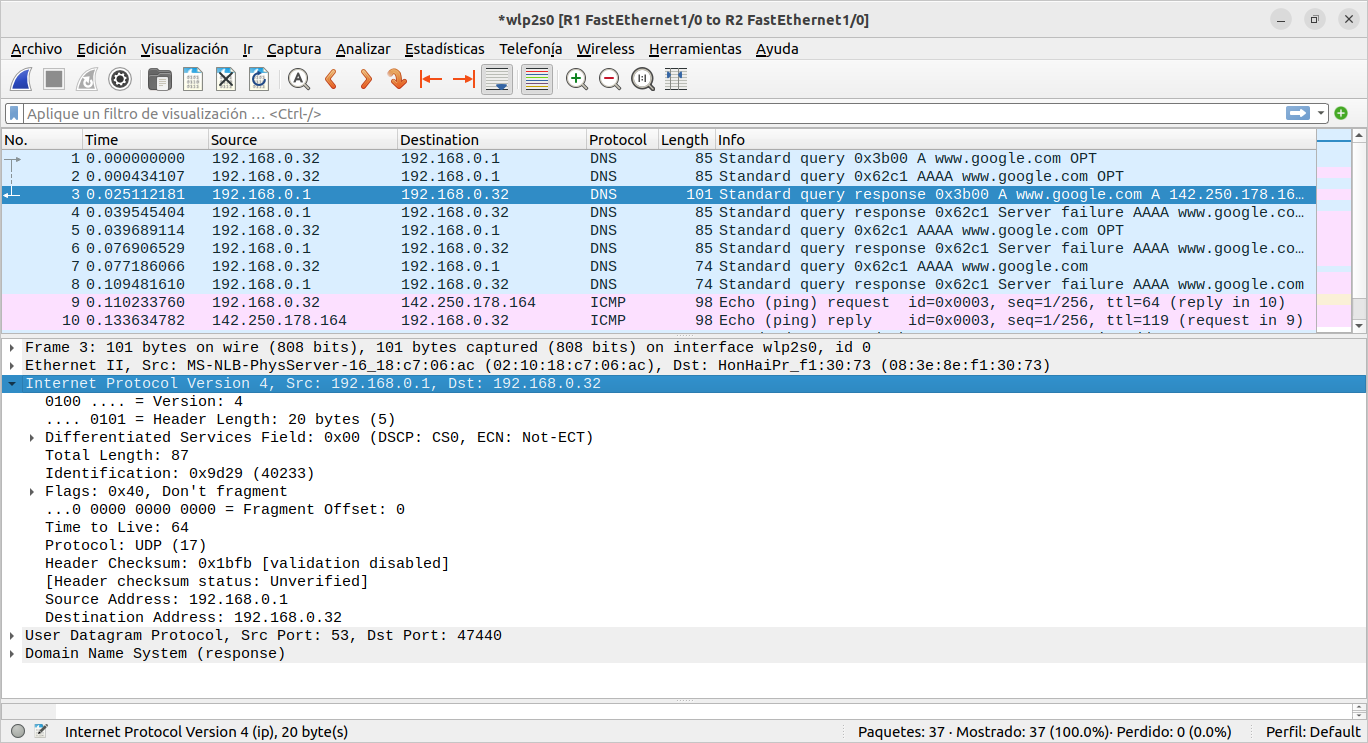
Task: Sort by the Protocol column header
Action: pos(621,140)
